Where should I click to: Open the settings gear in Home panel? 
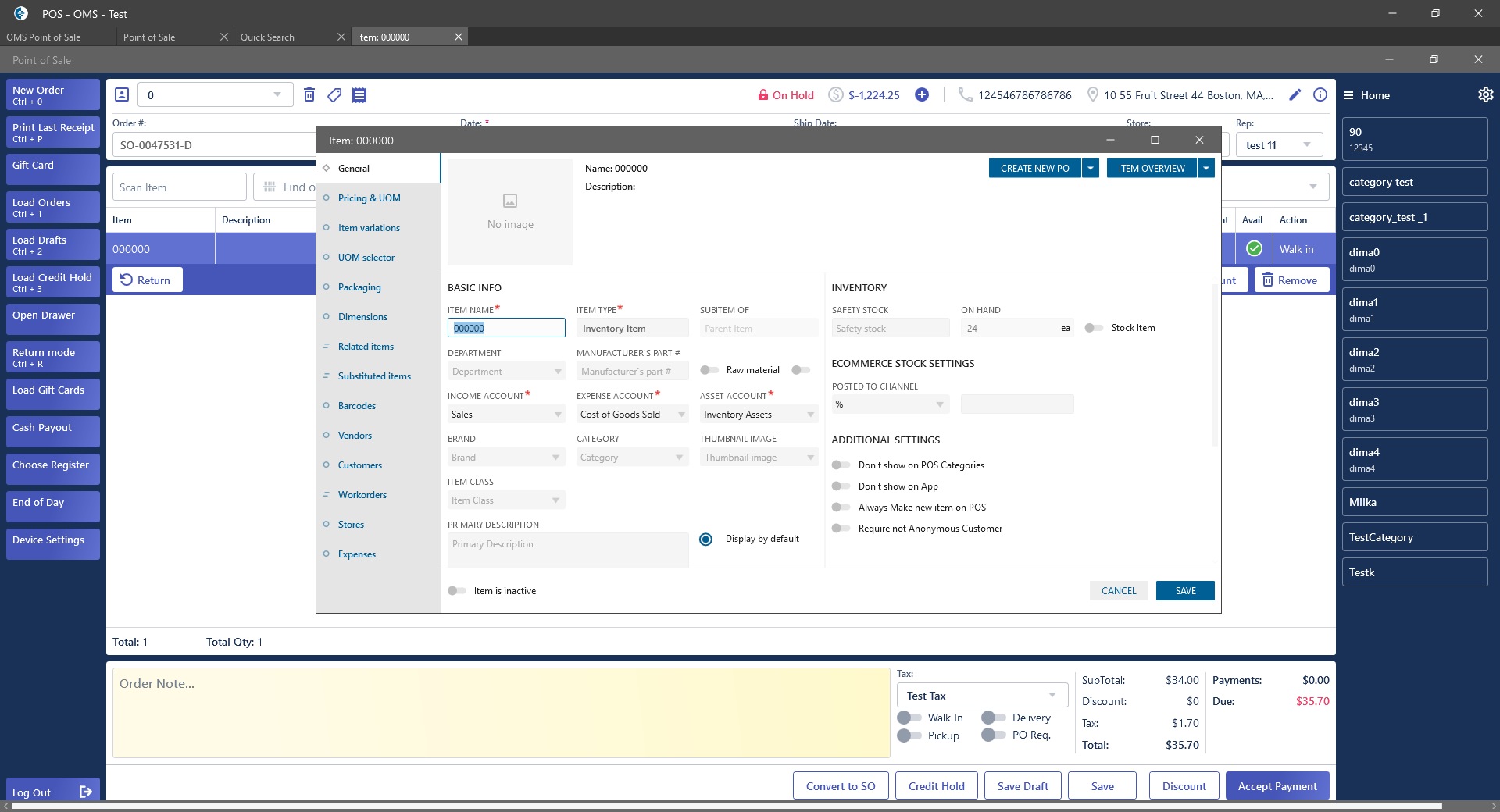click(x=1485, y=95)
